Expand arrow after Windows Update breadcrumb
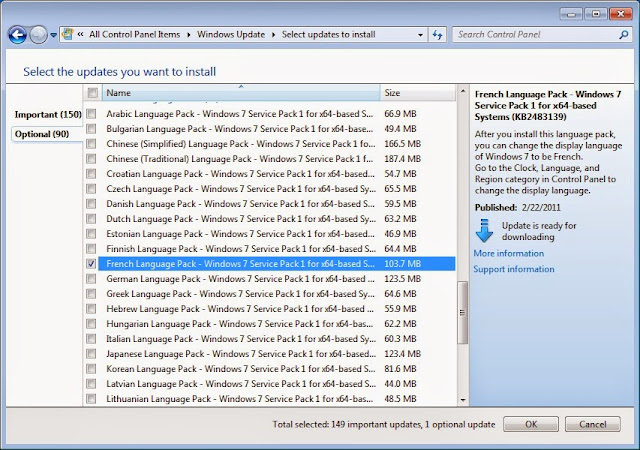Screen dimensions: 640x450 click(273, 35)
